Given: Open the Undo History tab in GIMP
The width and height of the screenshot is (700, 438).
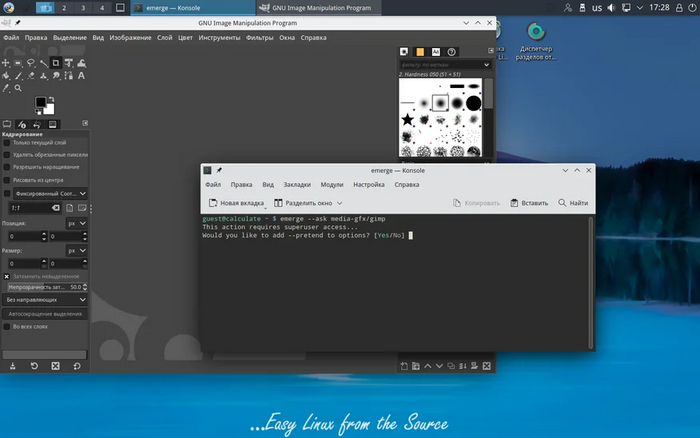Looking at the screenshot, I should pyautogui.click(x=37, y=125).
